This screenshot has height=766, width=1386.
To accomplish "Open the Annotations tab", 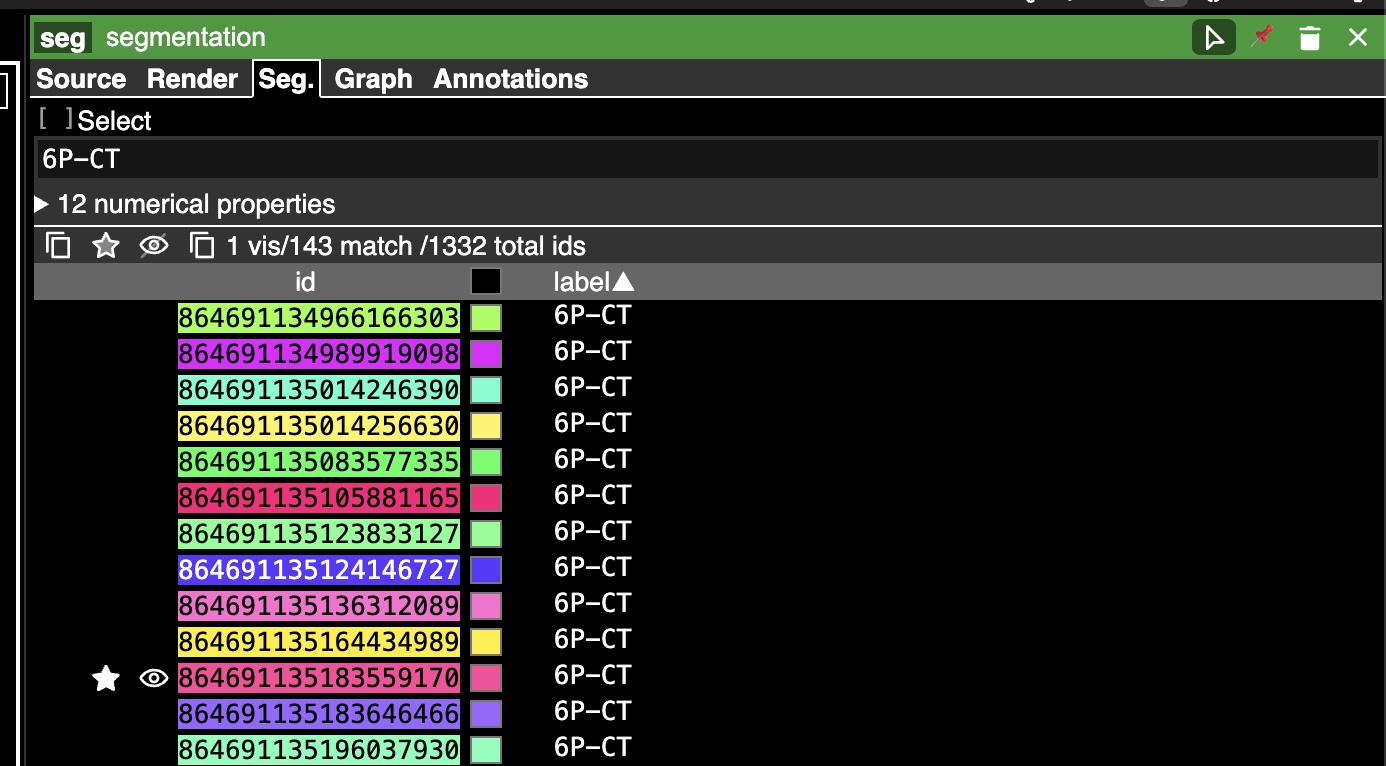I will click(510, 79).
